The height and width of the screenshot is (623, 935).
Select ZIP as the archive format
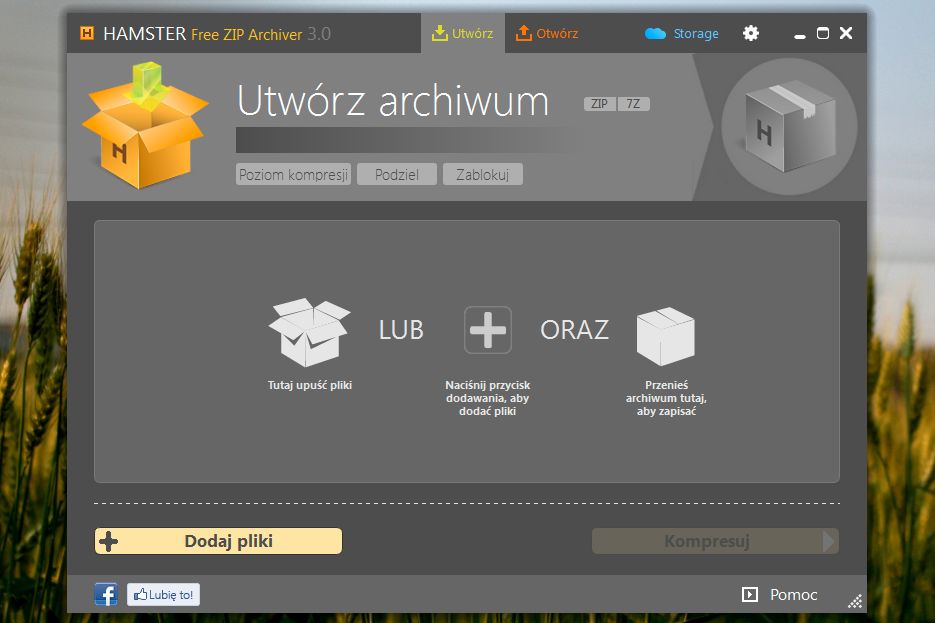(x=598, y=102)
